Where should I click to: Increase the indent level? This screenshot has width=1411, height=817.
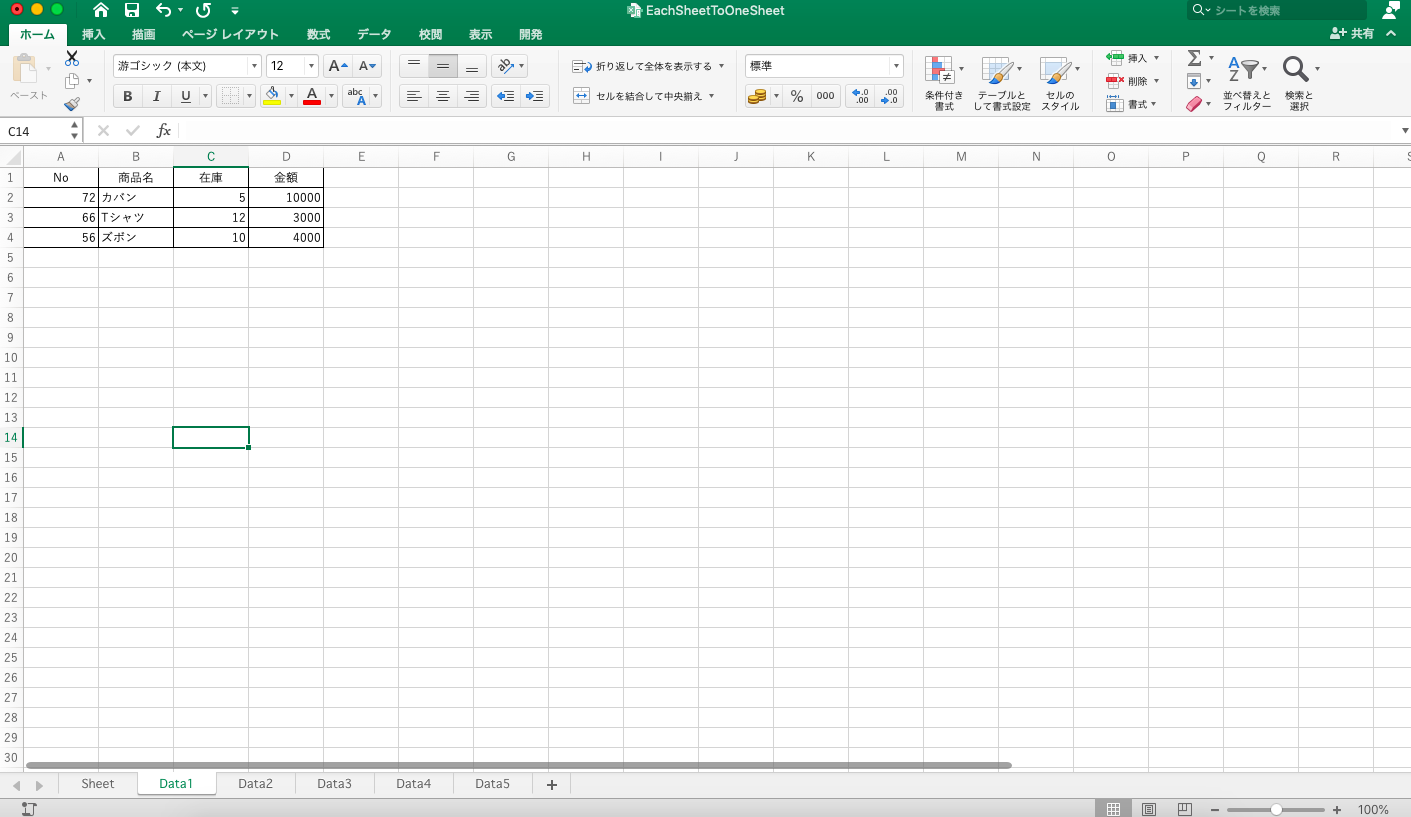535,96
